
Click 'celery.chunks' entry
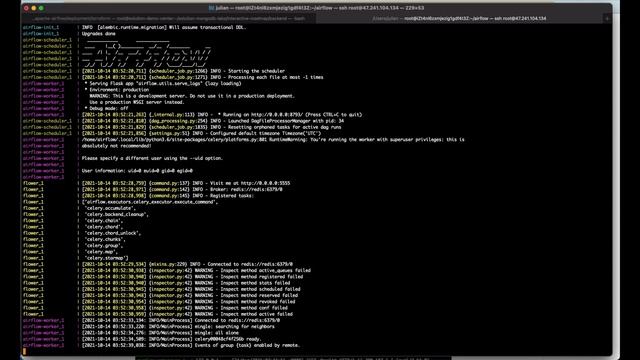coord(105,239)
